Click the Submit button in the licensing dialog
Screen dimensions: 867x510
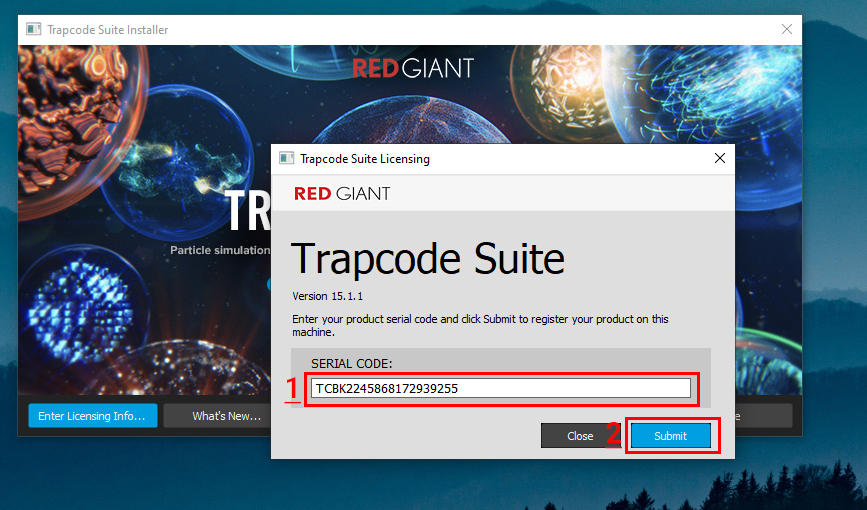pos(671,436)
